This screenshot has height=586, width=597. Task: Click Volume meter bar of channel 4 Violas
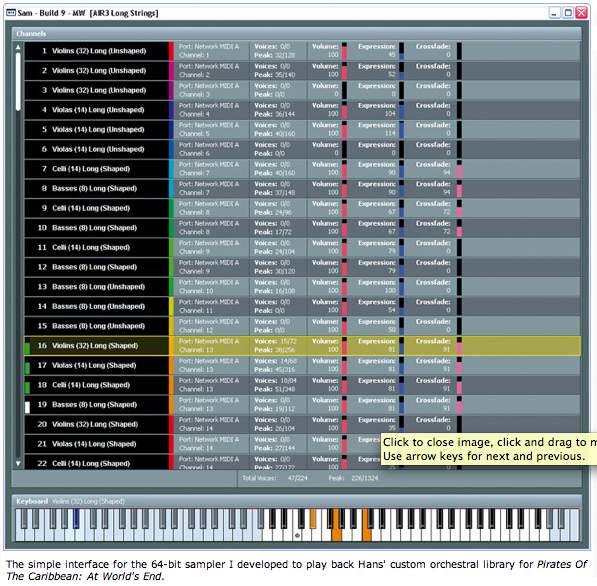coord(344,110)
